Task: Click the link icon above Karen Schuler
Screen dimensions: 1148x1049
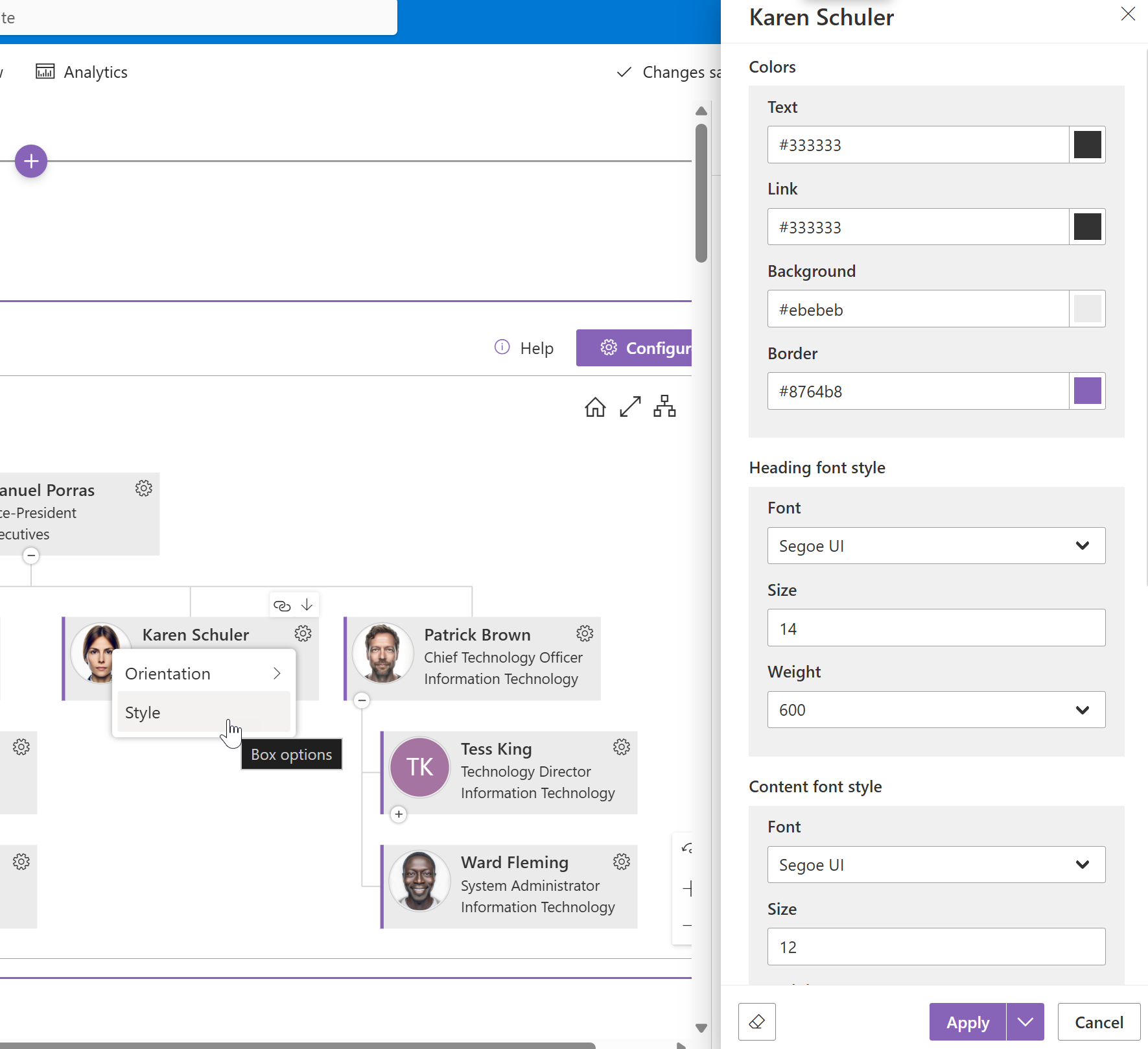Action: (282, 606)
